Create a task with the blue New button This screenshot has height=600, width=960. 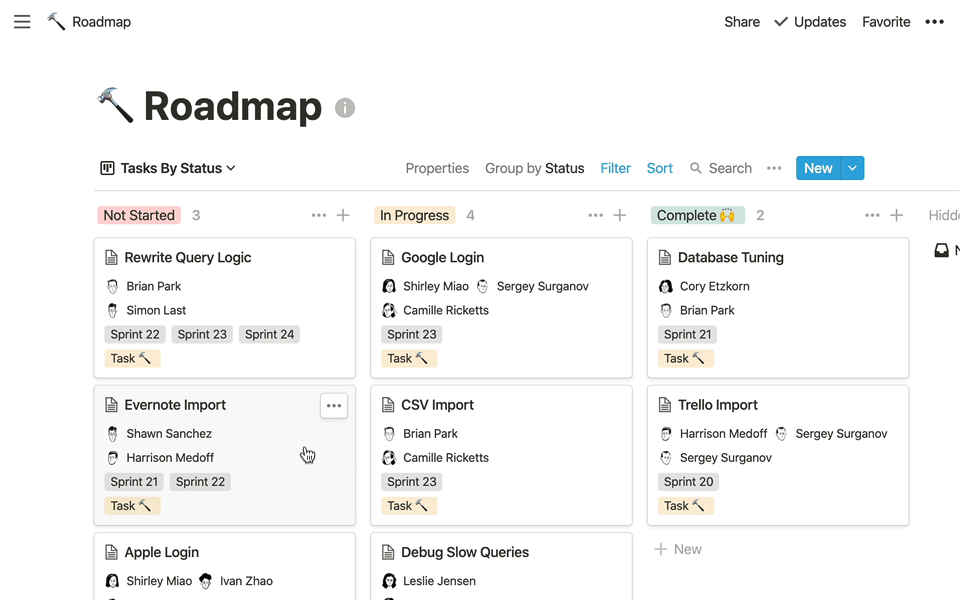point(818,168)
